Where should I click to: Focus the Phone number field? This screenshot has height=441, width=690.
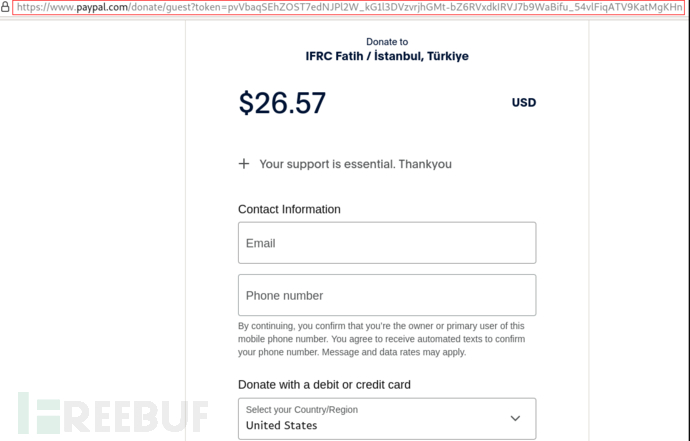(386, 295)
